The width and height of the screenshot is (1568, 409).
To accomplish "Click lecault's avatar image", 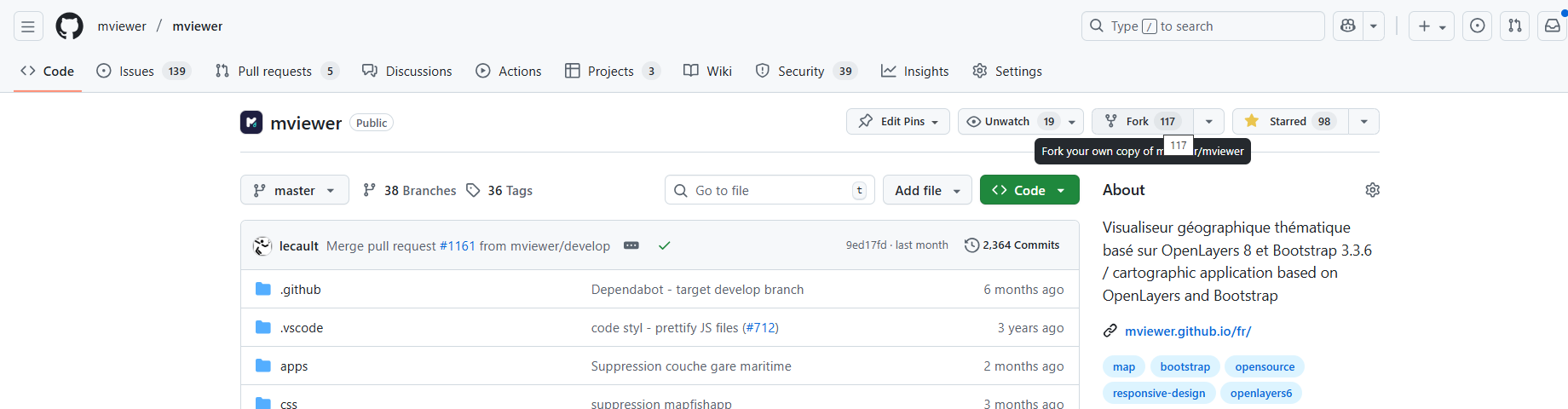I will pyautogui.click(x=262, y=246).
